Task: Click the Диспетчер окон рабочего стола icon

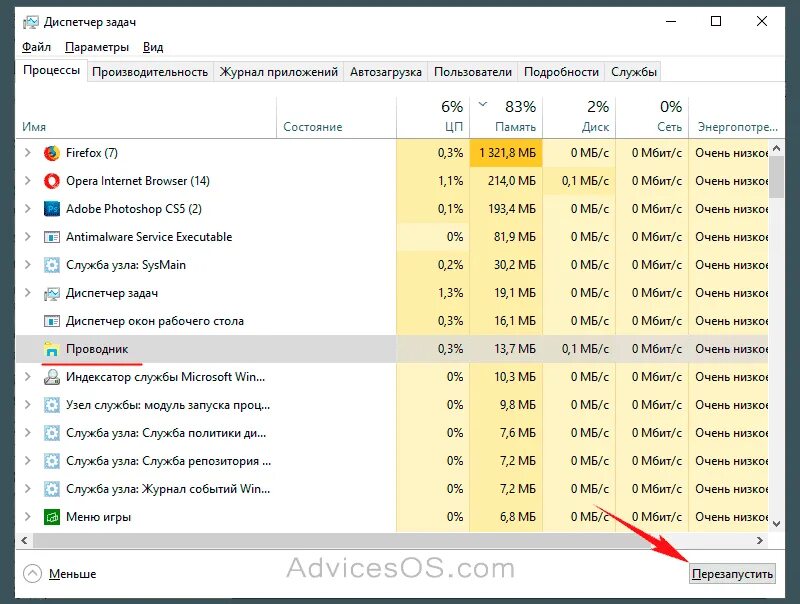Action: [x=52, y=321]
